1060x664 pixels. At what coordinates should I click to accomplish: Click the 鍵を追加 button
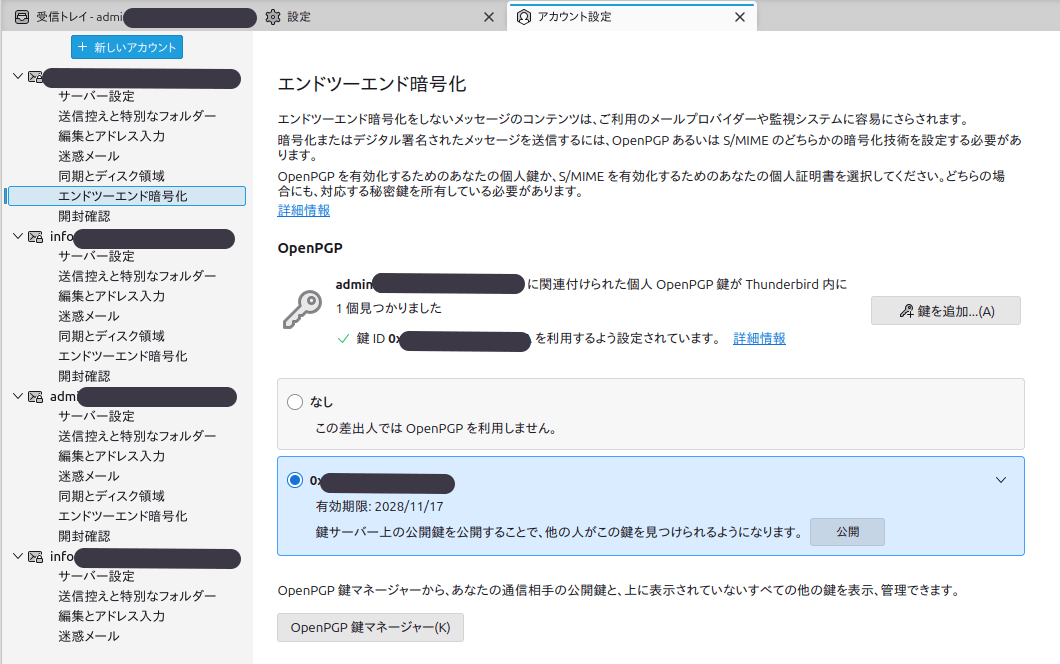pos(945,311)
